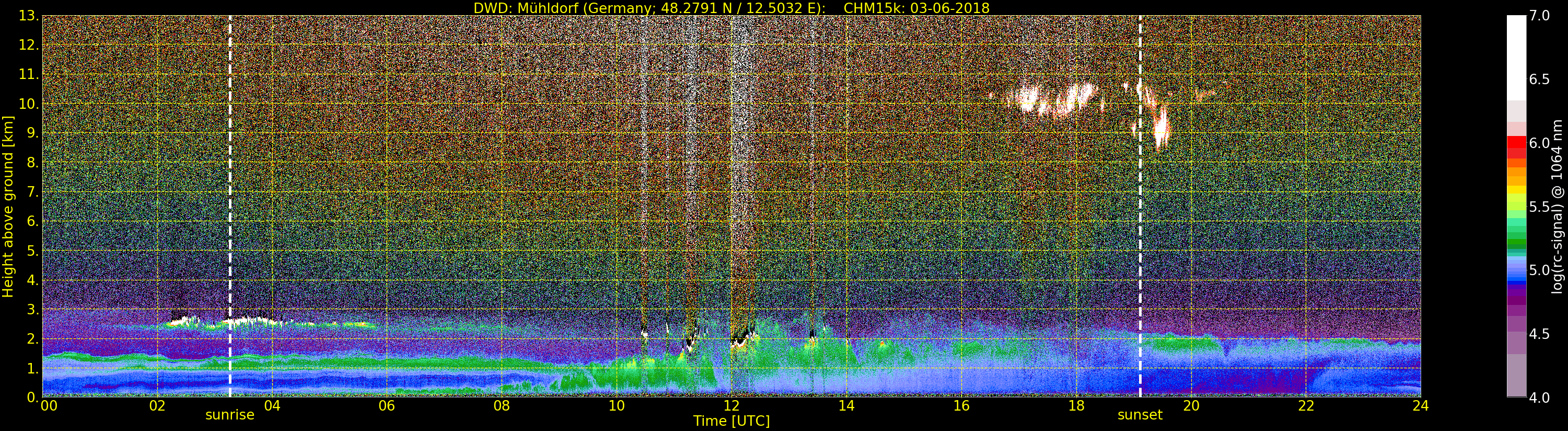Screen dimensions: 1568x431
Task: Click the "5.0" colorbar tick value
Action: [x=1539, y=270]
